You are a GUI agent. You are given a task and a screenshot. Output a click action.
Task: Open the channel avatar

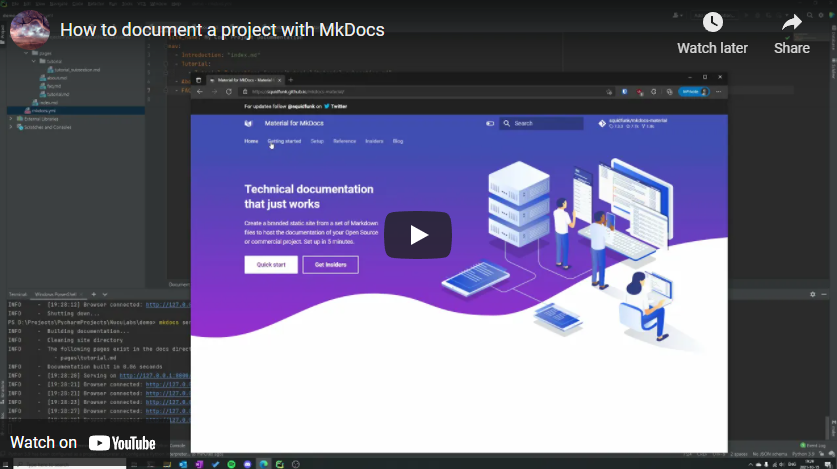click(30, 30)
